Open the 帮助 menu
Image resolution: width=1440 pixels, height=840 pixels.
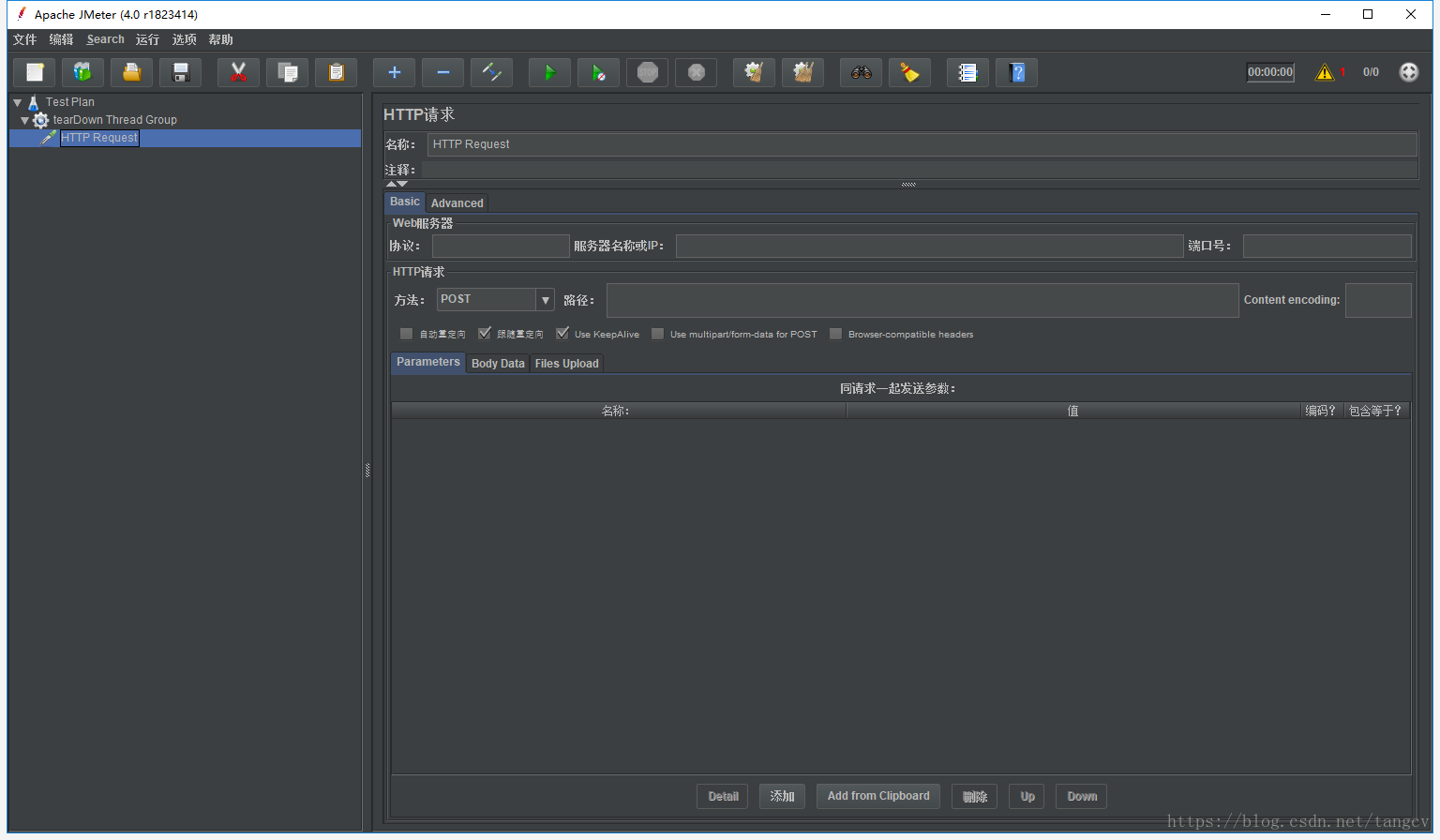tap(220, 39)
